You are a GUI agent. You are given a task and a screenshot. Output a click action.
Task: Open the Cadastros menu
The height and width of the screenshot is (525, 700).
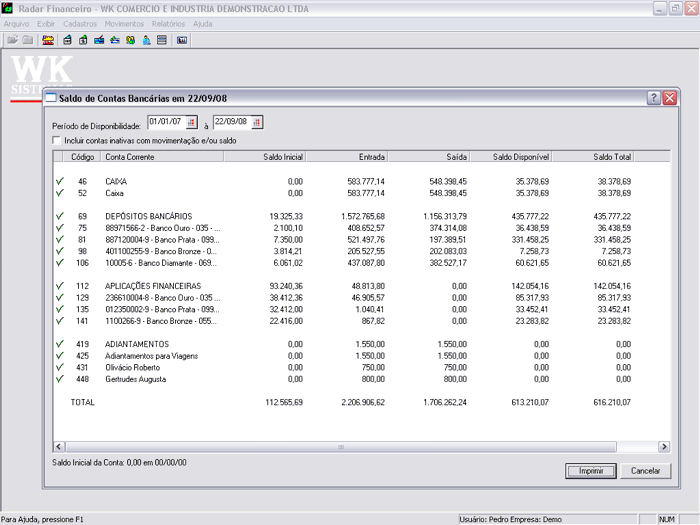(x=80, y=22)
